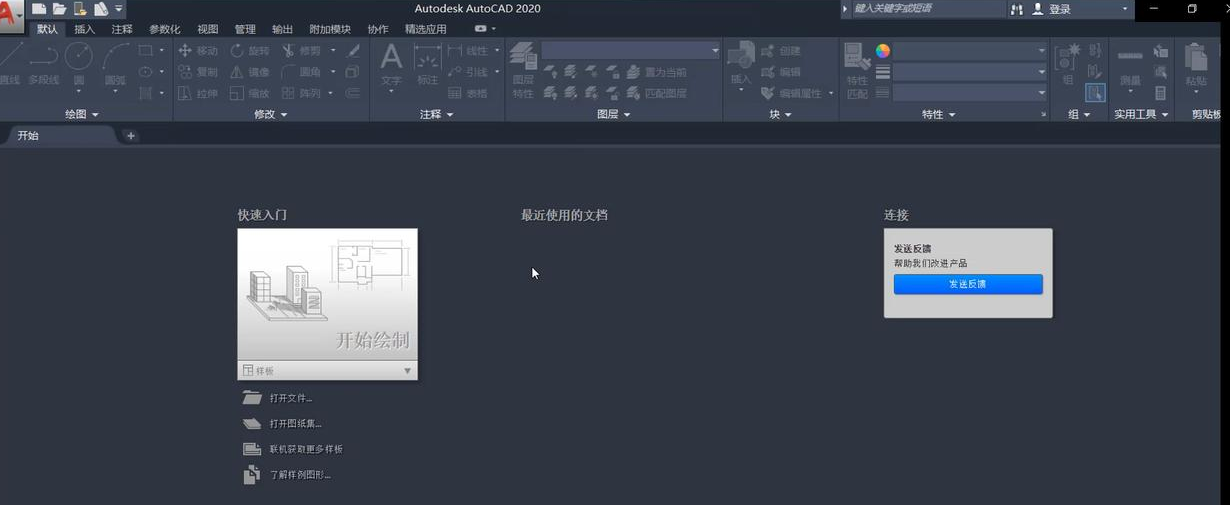
Task: Toggle the highlighted group selection button
Action: 1095,93
